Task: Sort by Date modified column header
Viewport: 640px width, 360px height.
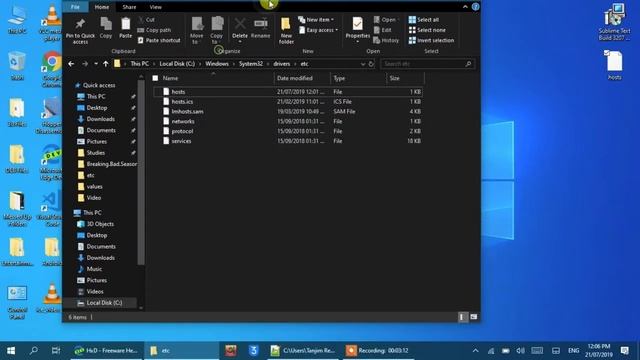Action: point(302,78)
